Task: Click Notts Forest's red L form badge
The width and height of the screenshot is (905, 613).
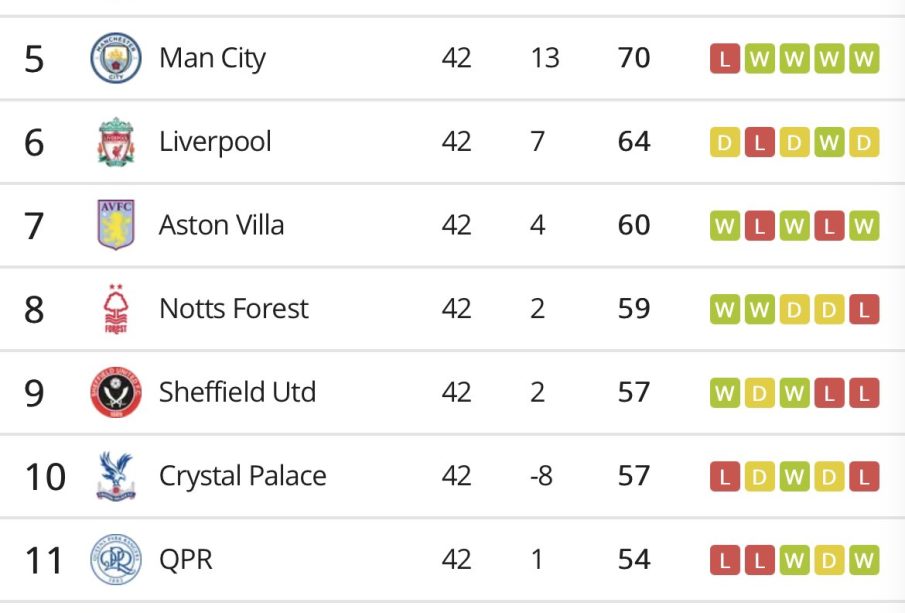Action: click(x=864, y=309)
